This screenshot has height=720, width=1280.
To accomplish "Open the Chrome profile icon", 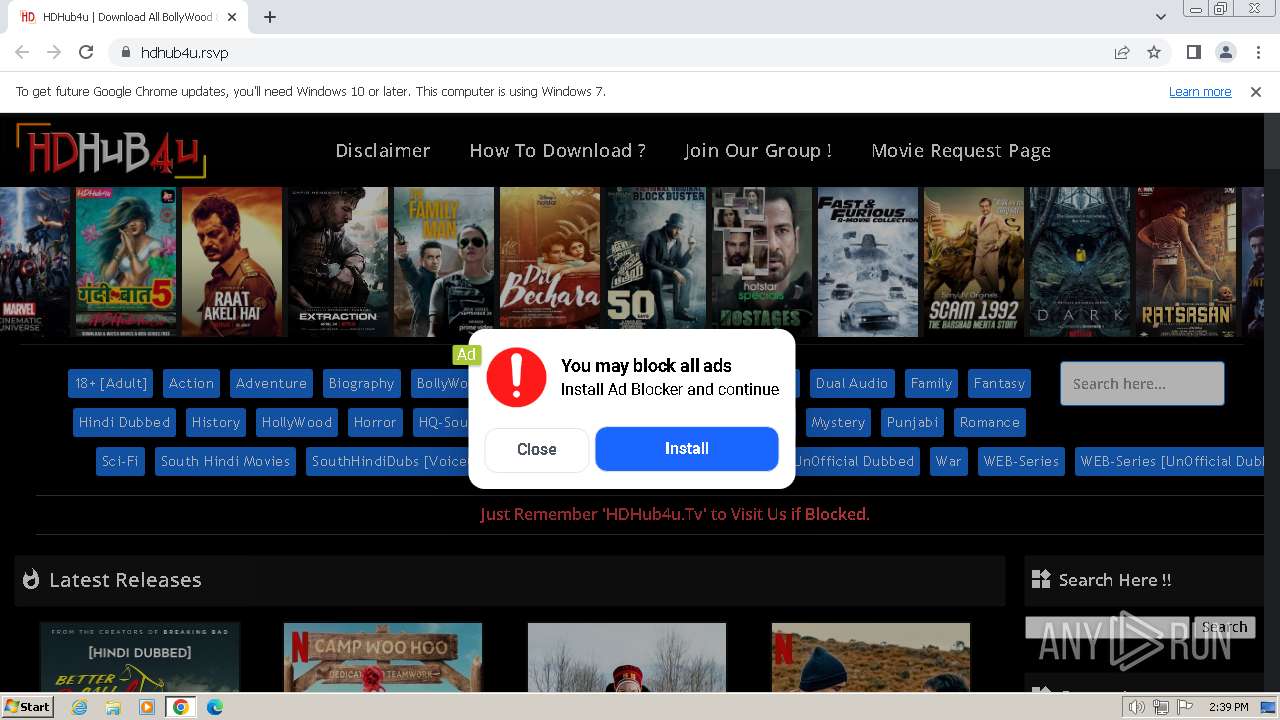I will click(1225, 52).
